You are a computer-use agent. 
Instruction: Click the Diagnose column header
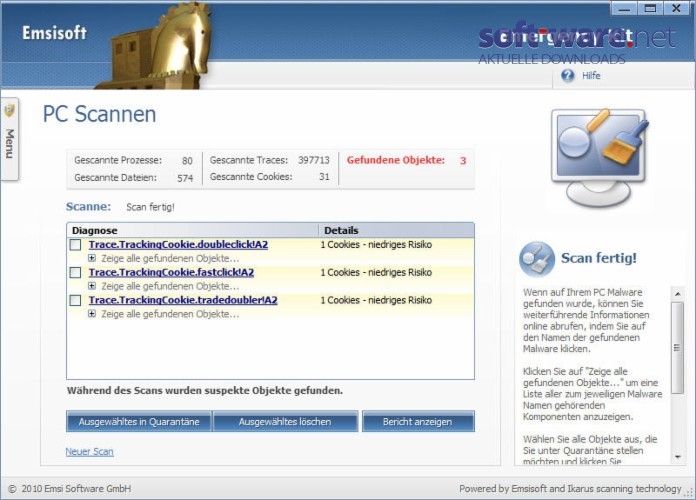193,230
